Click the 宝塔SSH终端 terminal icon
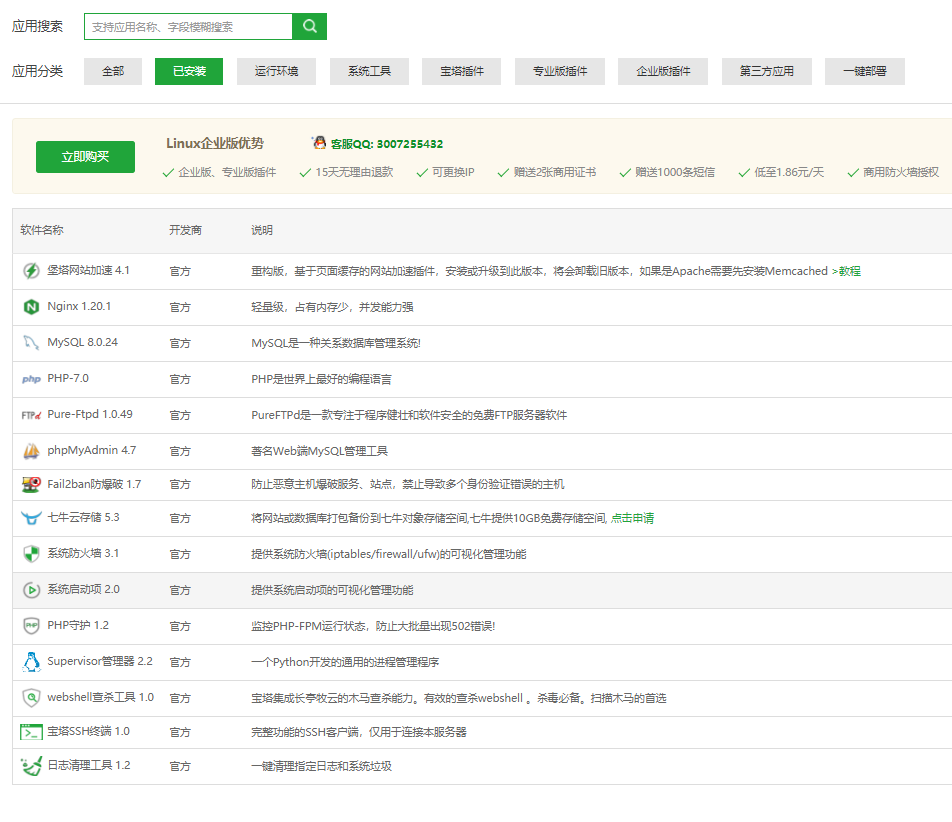The image size is (952, 822). (32, 732)
